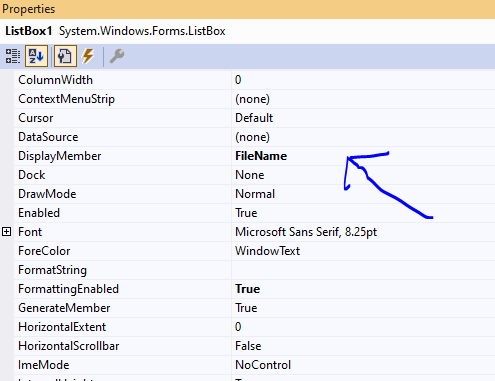The width and height of the screenshot is (495, 381).
Task: Open Events lightning bolt icon
Action: [88, 56]
